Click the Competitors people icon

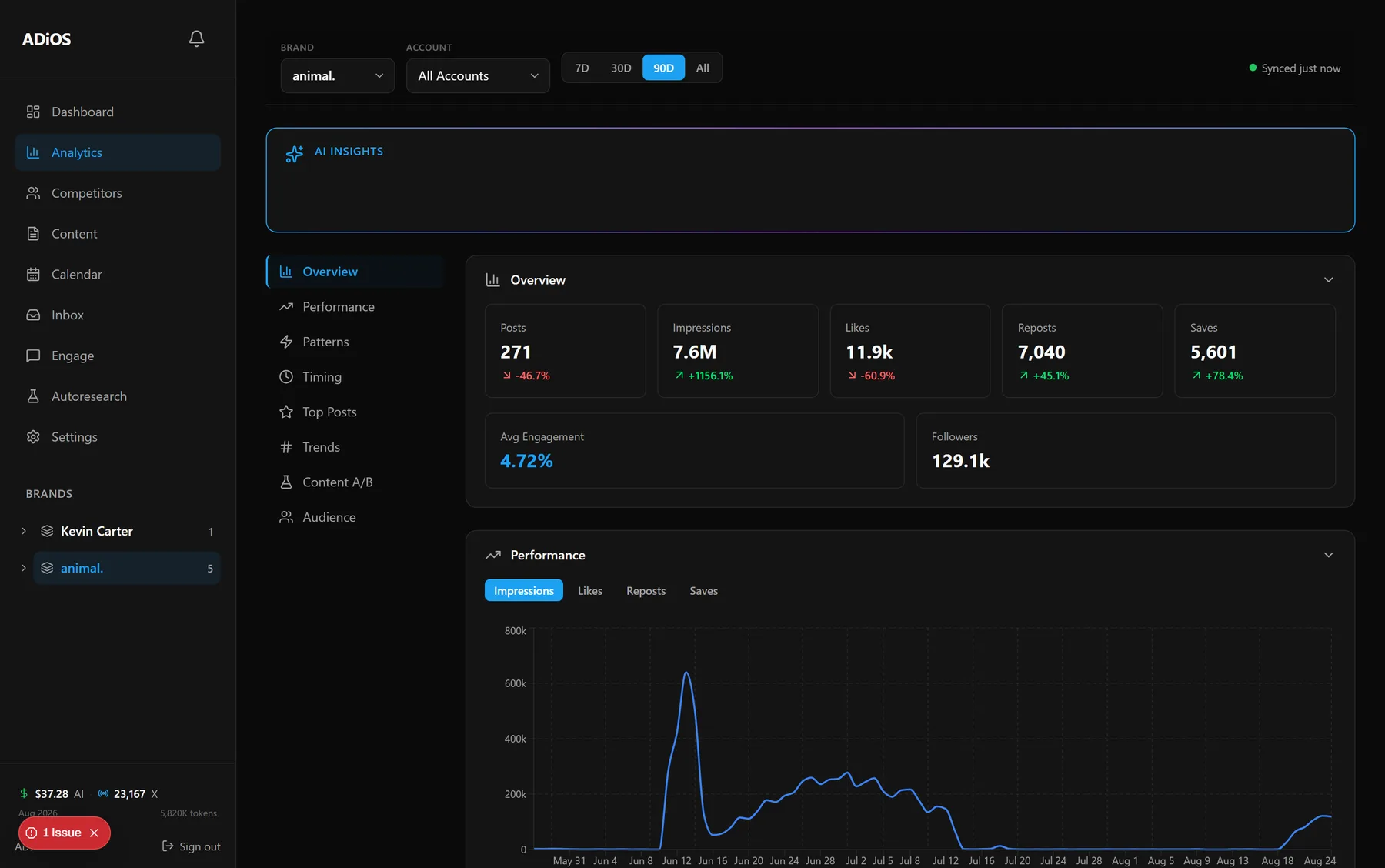click(x=33, y=193)
